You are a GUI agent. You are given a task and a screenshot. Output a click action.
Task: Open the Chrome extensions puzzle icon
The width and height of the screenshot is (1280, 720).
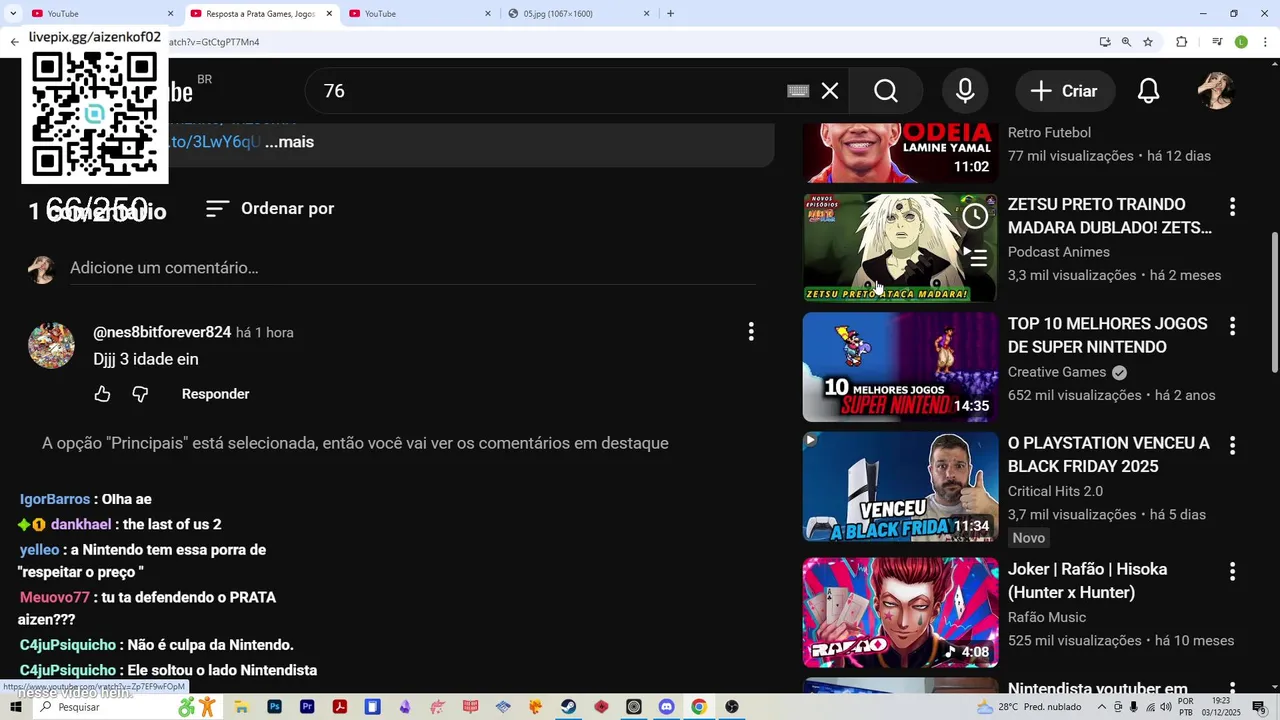pos(1181,42)
